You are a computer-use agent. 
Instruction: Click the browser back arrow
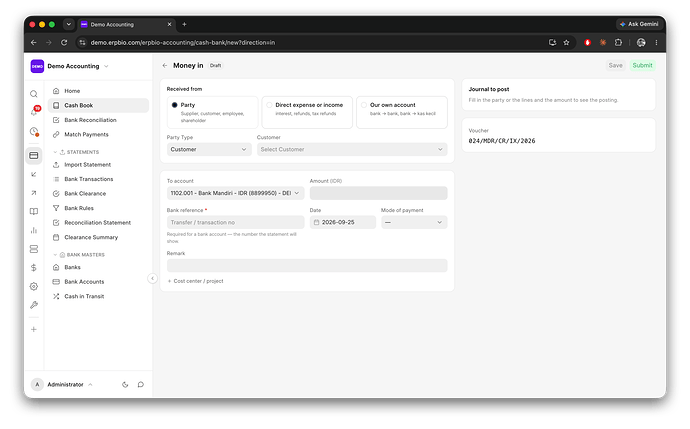34,43
